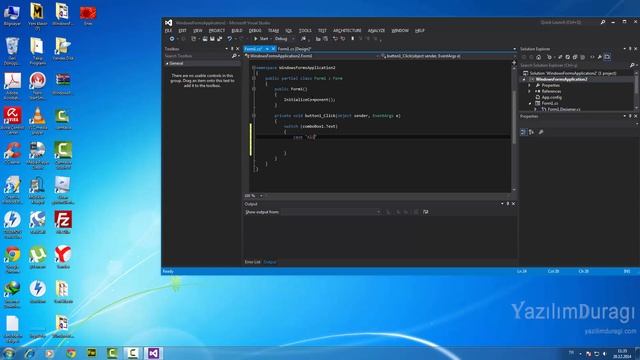
Task: Select the Solution 'WindowsFormsApplication2' node
Action: tap(569, 73)
